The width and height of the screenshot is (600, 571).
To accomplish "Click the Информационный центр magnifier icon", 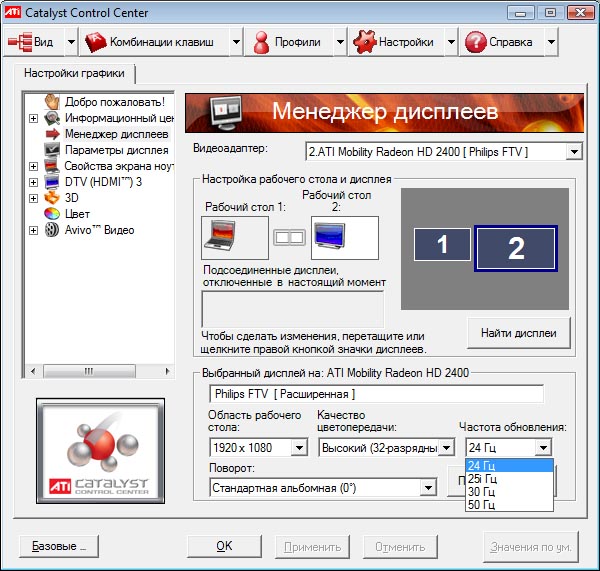I will point(52,118).
